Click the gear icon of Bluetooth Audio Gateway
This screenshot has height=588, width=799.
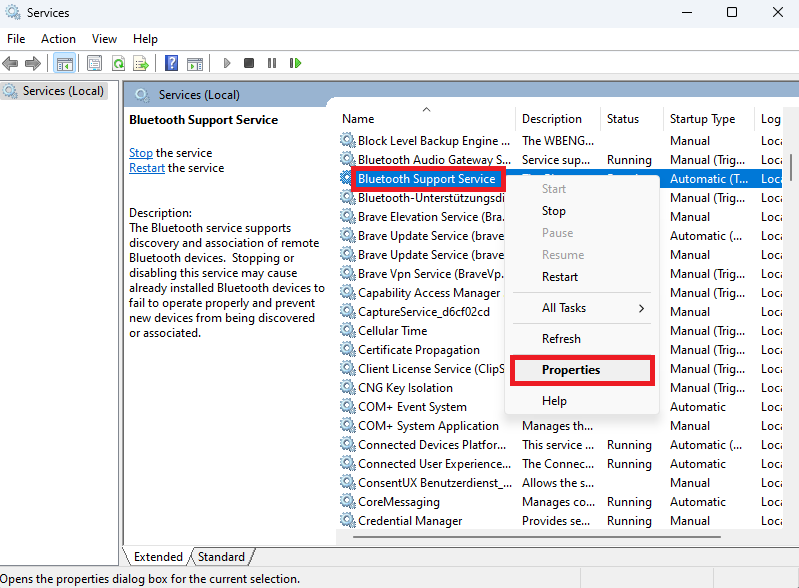[x=348, y=159]
